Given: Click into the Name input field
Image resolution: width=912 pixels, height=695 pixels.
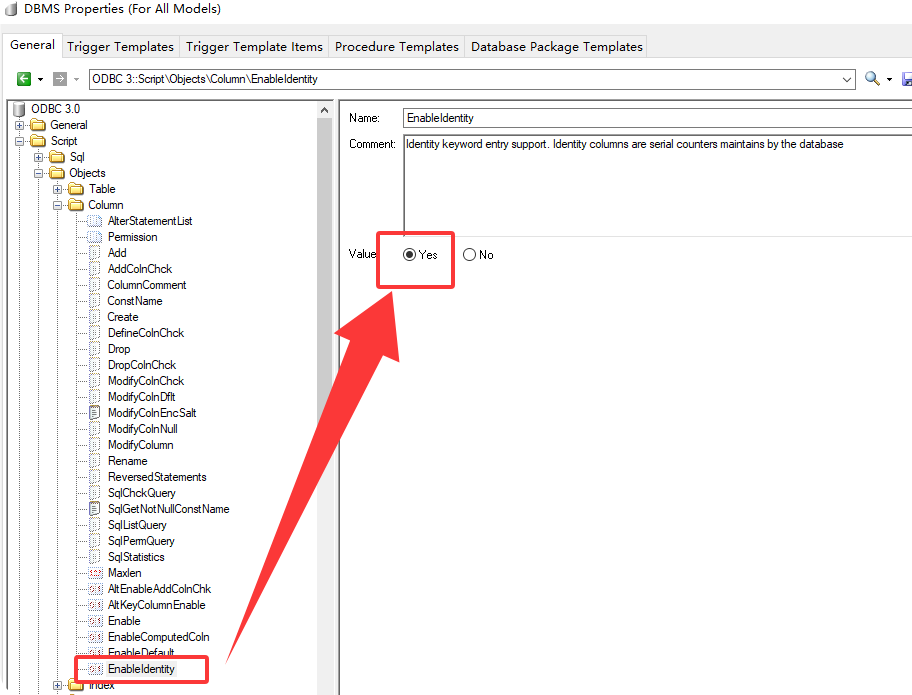Looking at the screenshot, I should (657, 118).
